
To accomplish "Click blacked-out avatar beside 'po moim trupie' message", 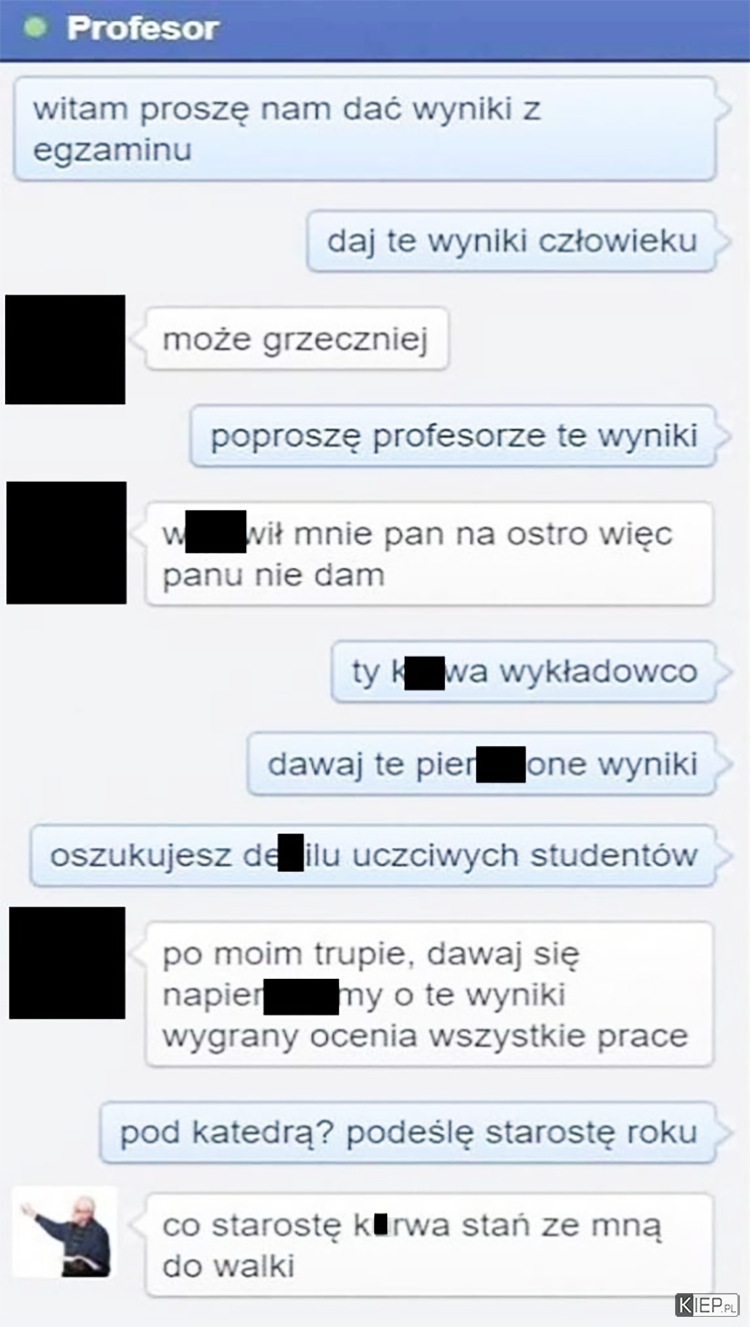I will (x=67, y=962).
